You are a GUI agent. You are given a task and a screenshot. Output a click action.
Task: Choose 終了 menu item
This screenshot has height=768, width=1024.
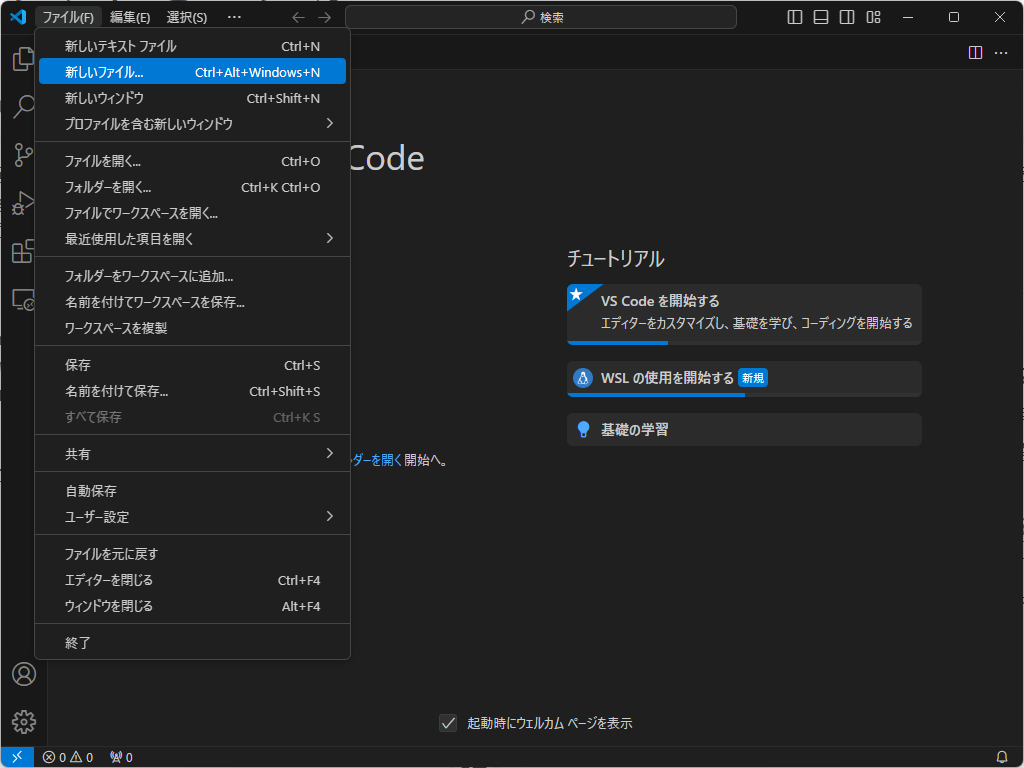(192, 643)
